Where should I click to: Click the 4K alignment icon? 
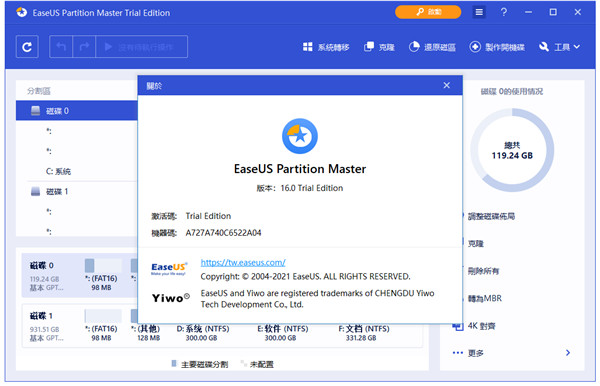[458, 326]
